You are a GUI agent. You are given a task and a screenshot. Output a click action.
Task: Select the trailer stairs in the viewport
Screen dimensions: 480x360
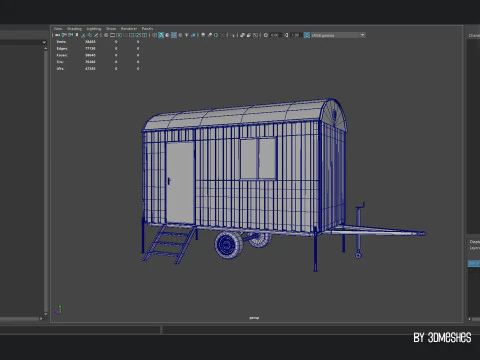tap(169, 244)
